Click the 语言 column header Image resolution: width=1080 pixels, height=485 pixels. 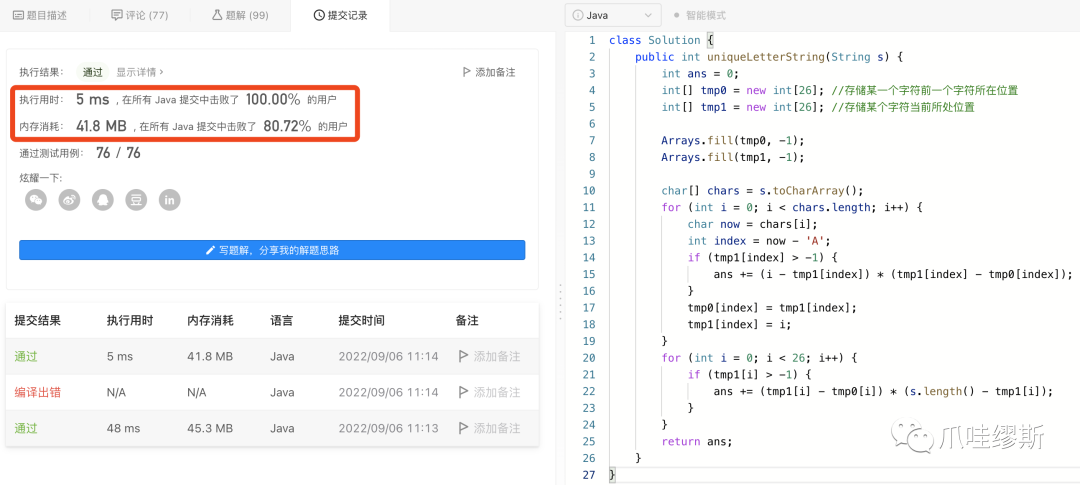click(281, 320)
